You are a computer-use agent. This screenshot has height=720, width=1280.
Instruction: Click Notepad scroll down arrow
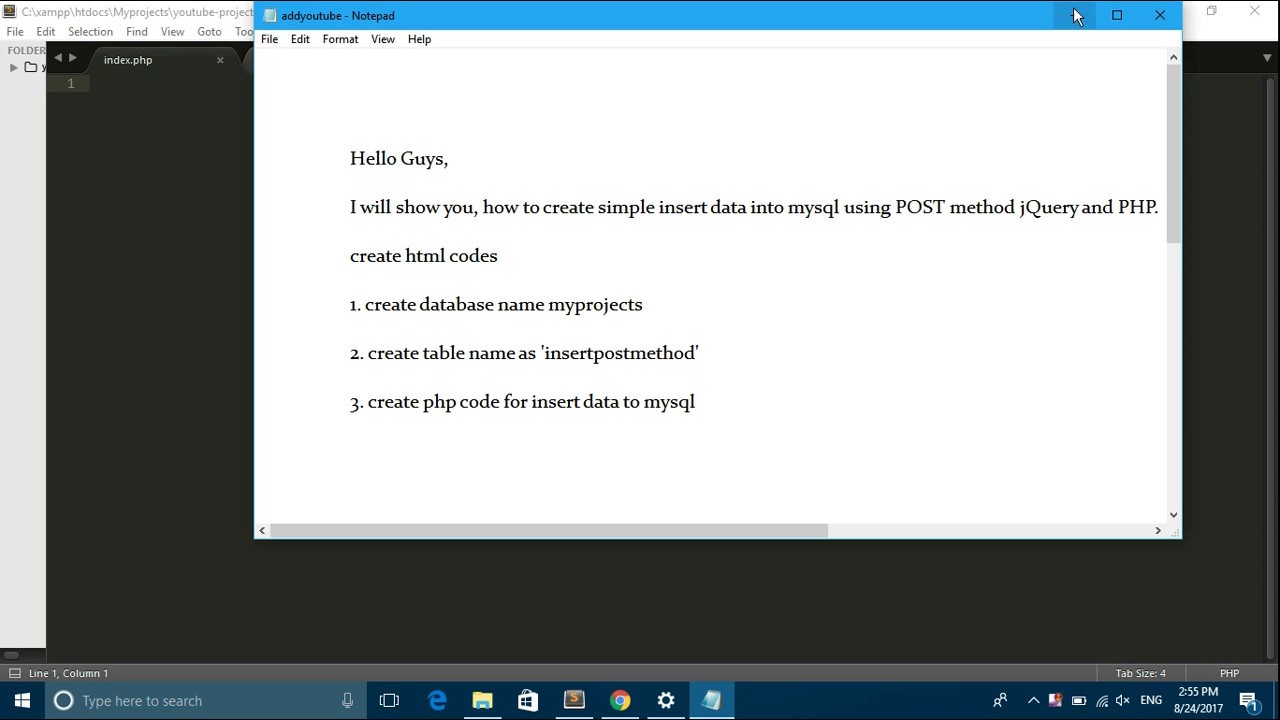(1173, 514)
